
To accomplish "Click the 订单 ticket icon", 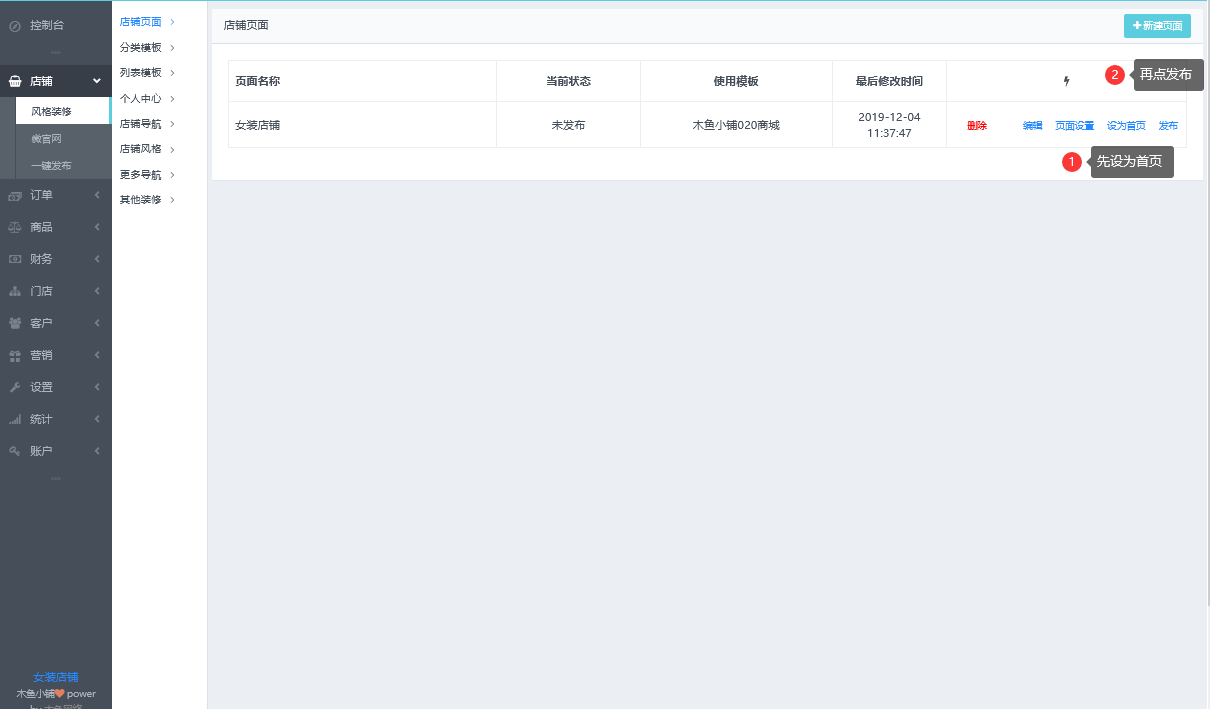I will [x=15, y=195].
